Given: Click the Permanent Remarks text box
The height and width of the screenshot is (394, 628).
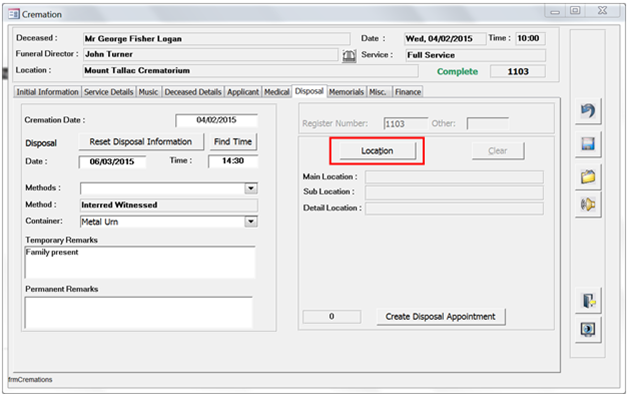Looking at the screenshot, I should [139, 313].
